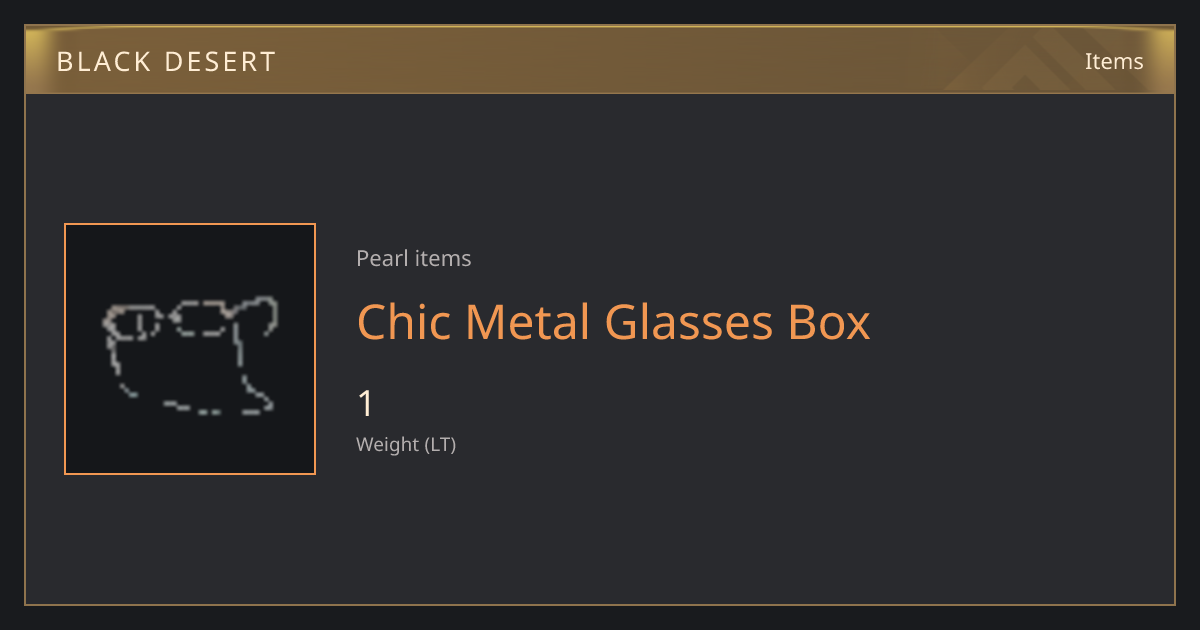Go to the Items section link

pyautogui.click(x=1114, y=61)
